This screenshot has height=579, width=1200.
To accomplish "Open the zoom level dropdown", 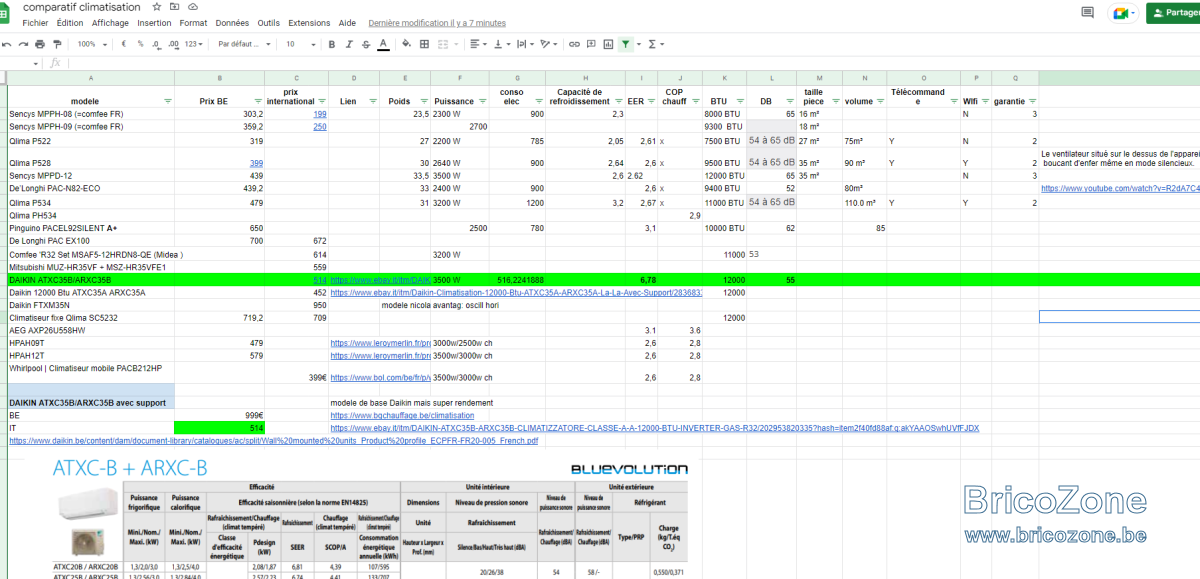I will [92, 44].
